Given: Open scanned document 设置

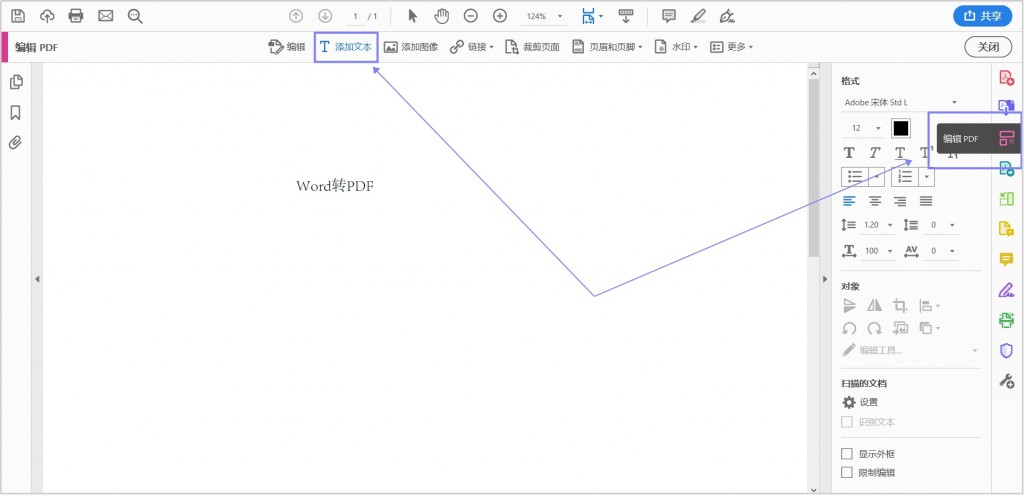Looking at the screenshot, I should [x=859, y=402].
